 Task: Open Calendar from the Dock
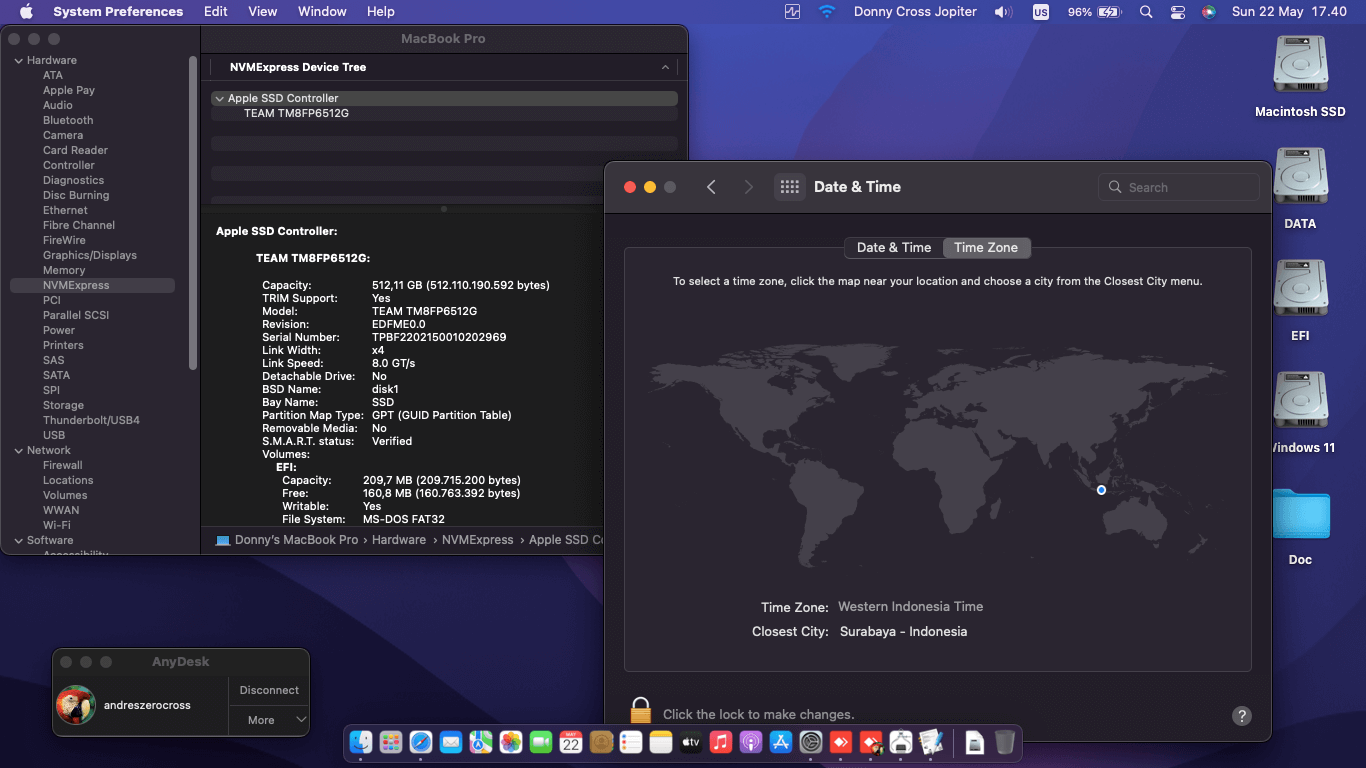571,742
